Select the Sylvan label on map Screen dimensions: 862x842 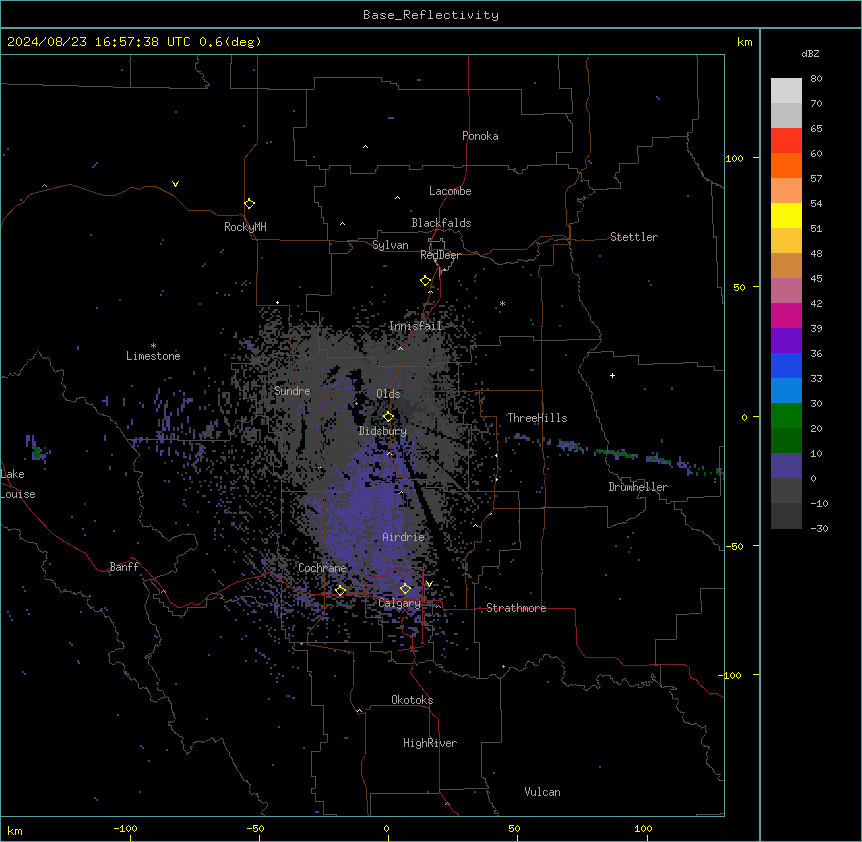tap(390, 245)
